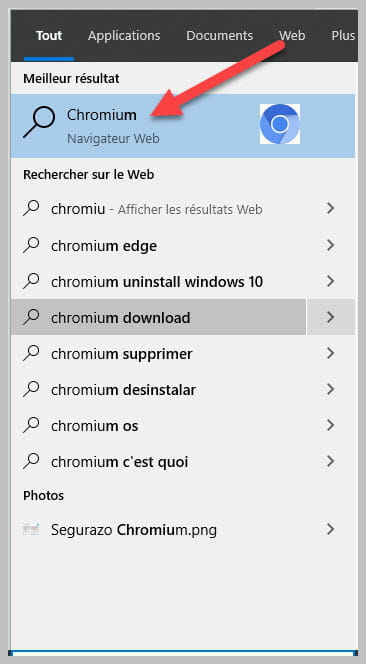
Task: Expand the chromium uninstall windows 10 chevron
Action: tap(331, 281)
